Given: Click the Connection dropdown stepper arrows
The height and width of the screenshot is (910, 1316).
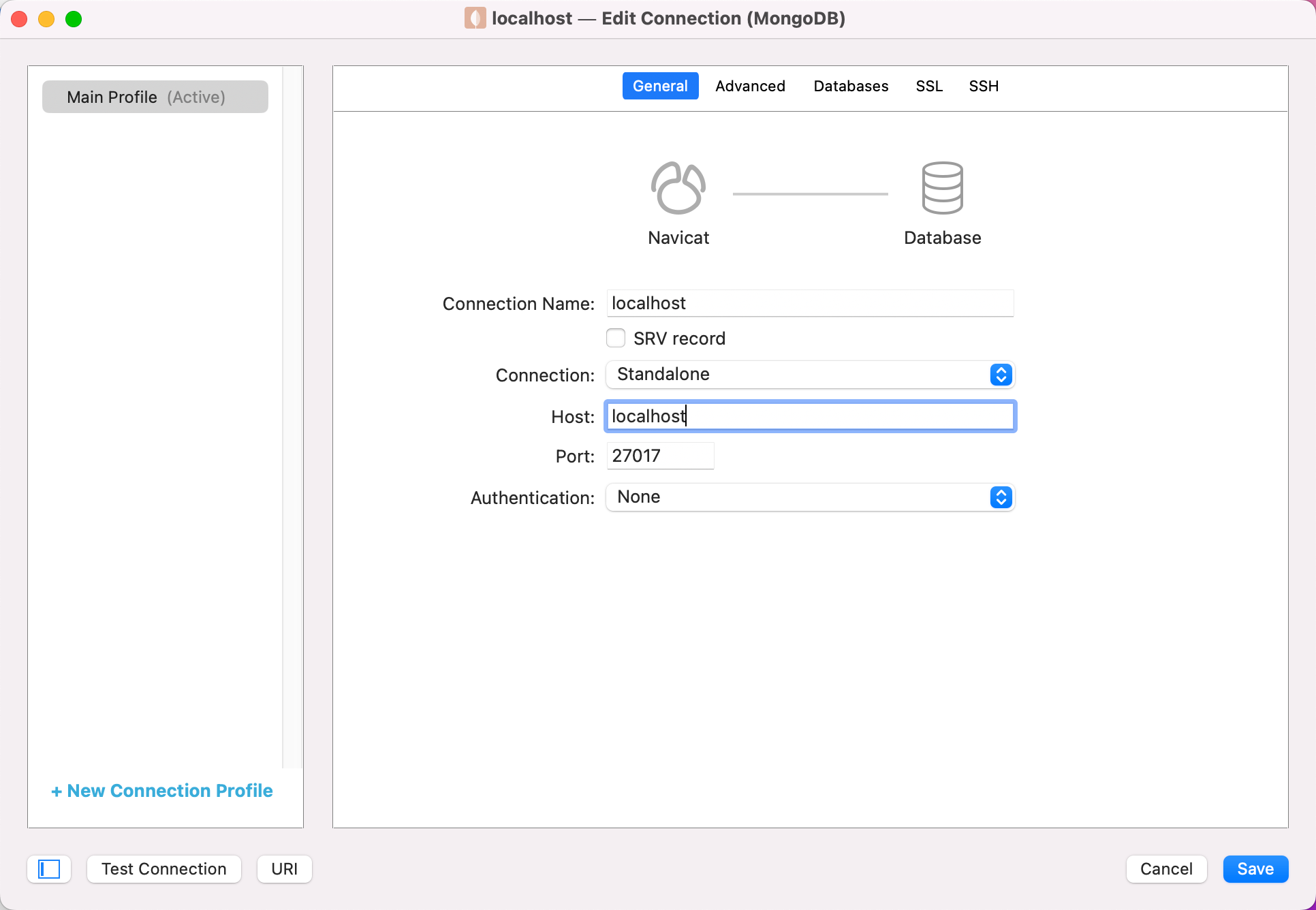Looking at the screenshot, I should [1001, 375].
